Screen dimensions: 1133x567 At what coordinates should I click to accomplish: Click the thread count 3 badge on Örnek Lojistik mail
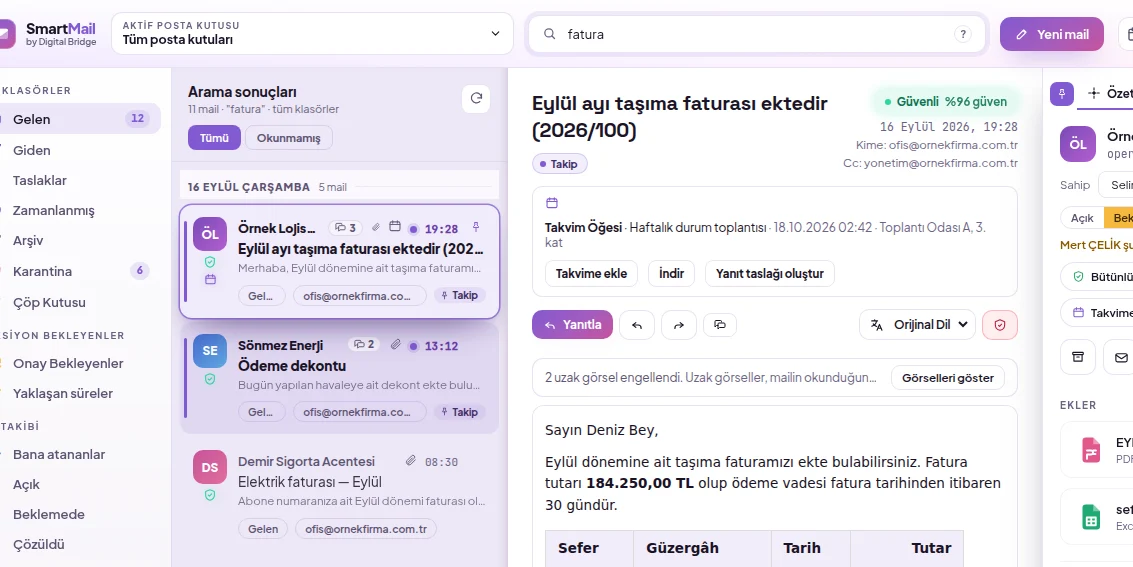tap(345, 228)
